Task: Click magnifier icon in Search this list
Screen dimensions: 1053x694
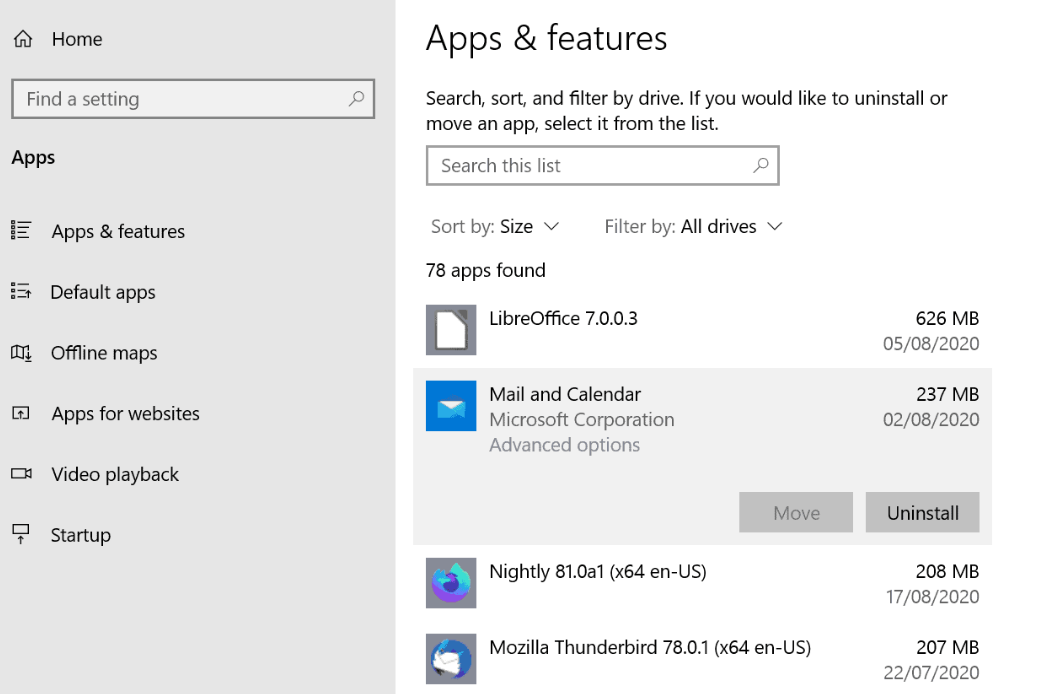Action: (761, 165)
